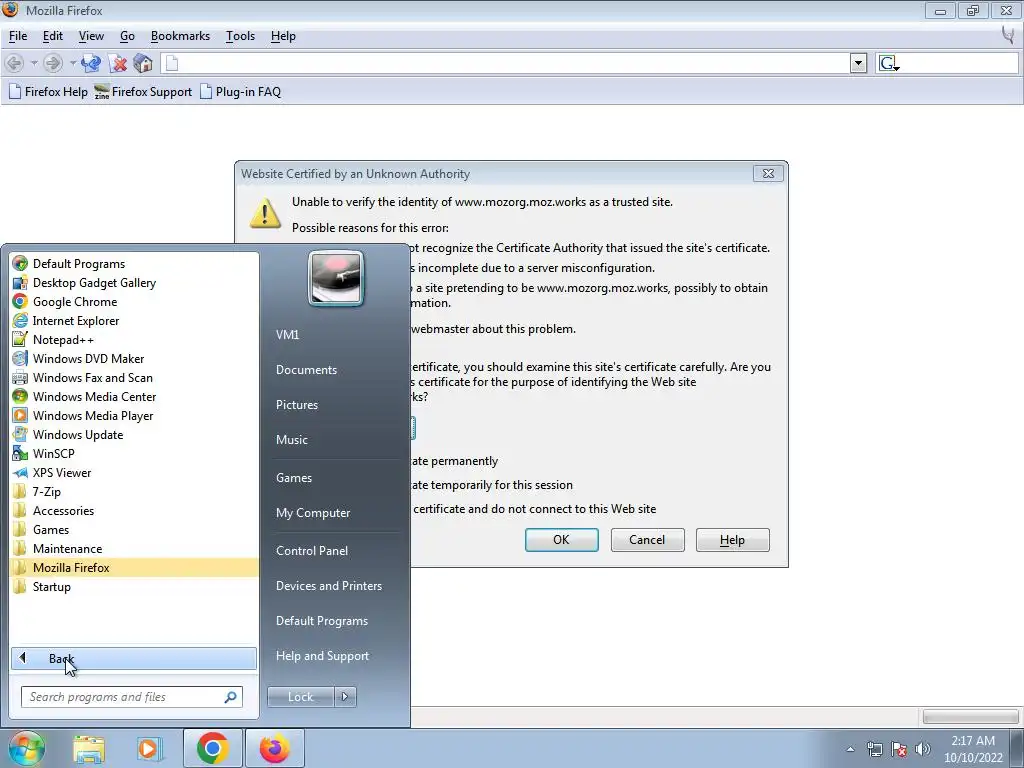Launch WinSCP
Image resolution: width=1024 pixels, height=768 pixels.
[134, 453]
